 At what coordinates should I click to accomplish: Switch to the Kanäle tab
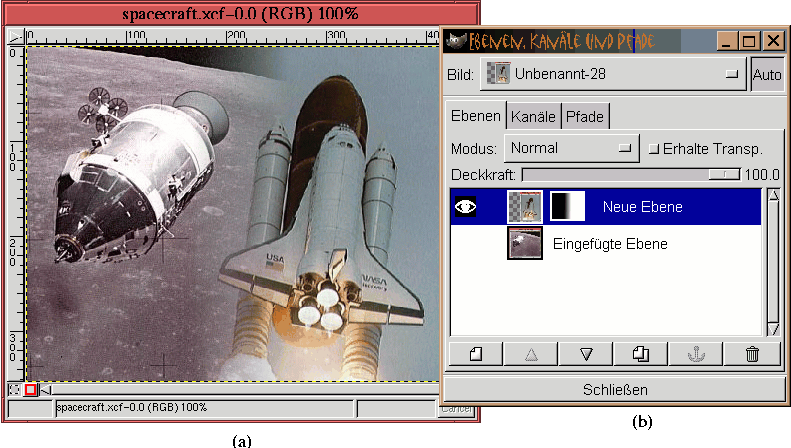533,116
